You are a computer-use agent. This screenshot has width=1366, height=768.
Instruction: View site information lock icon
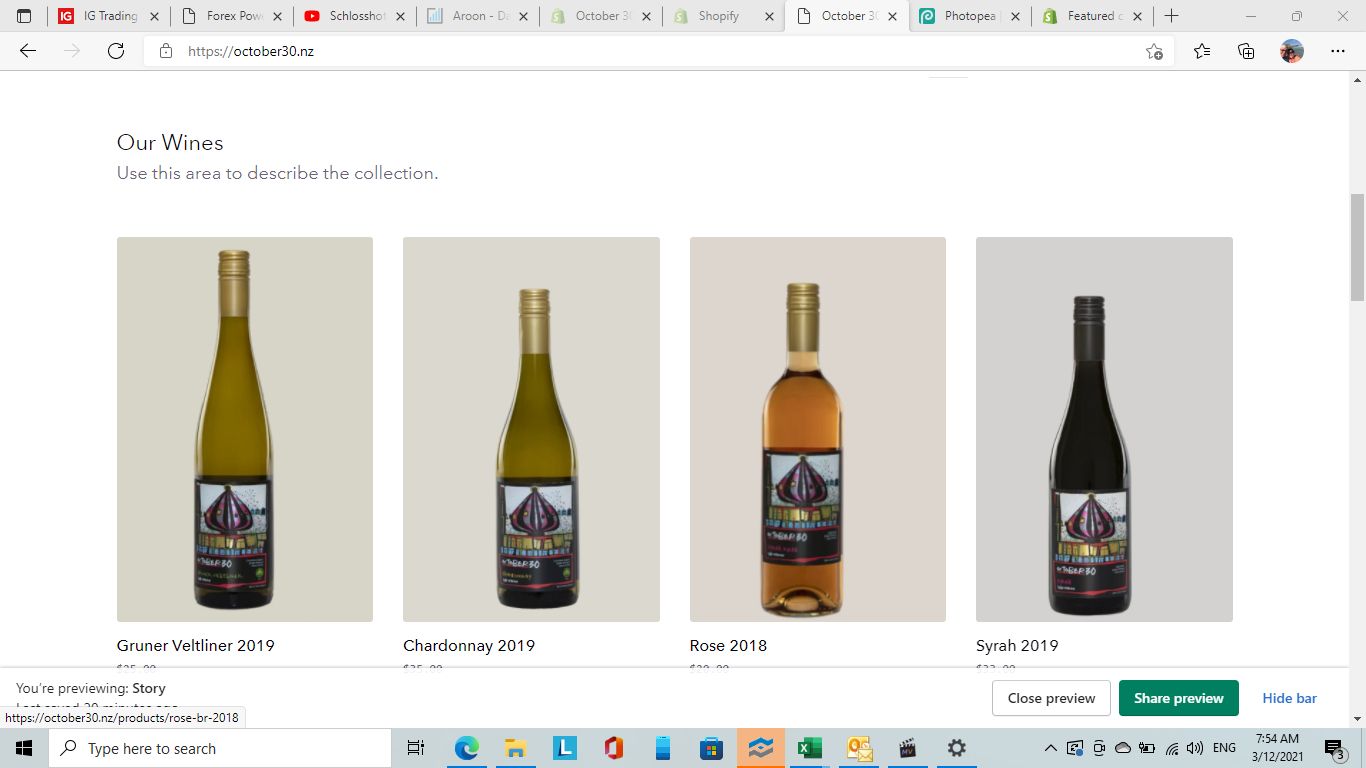[166, 51]
